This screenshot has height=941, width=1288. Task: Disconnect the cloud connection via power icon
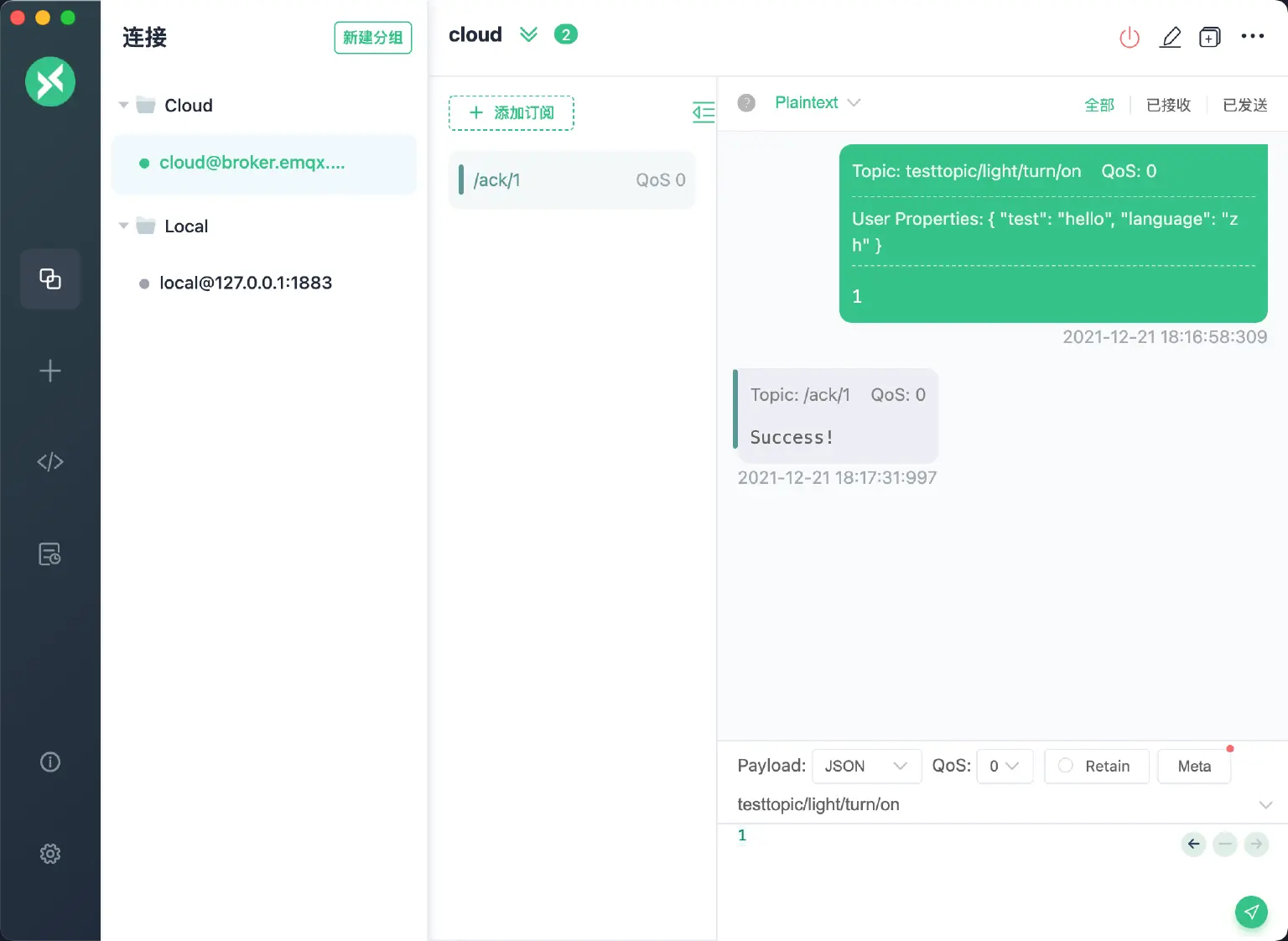point(1129,37)
